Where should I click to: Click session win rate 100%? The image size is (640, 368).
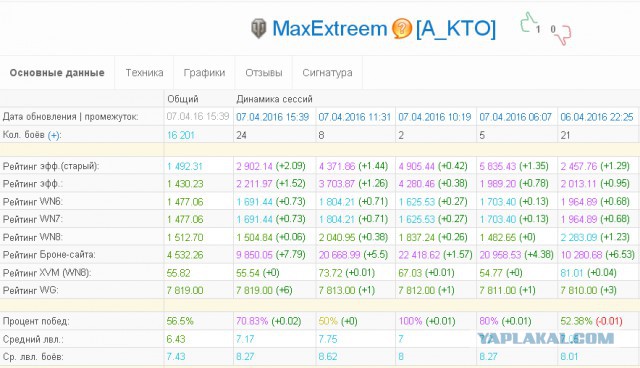click(411, 321)
